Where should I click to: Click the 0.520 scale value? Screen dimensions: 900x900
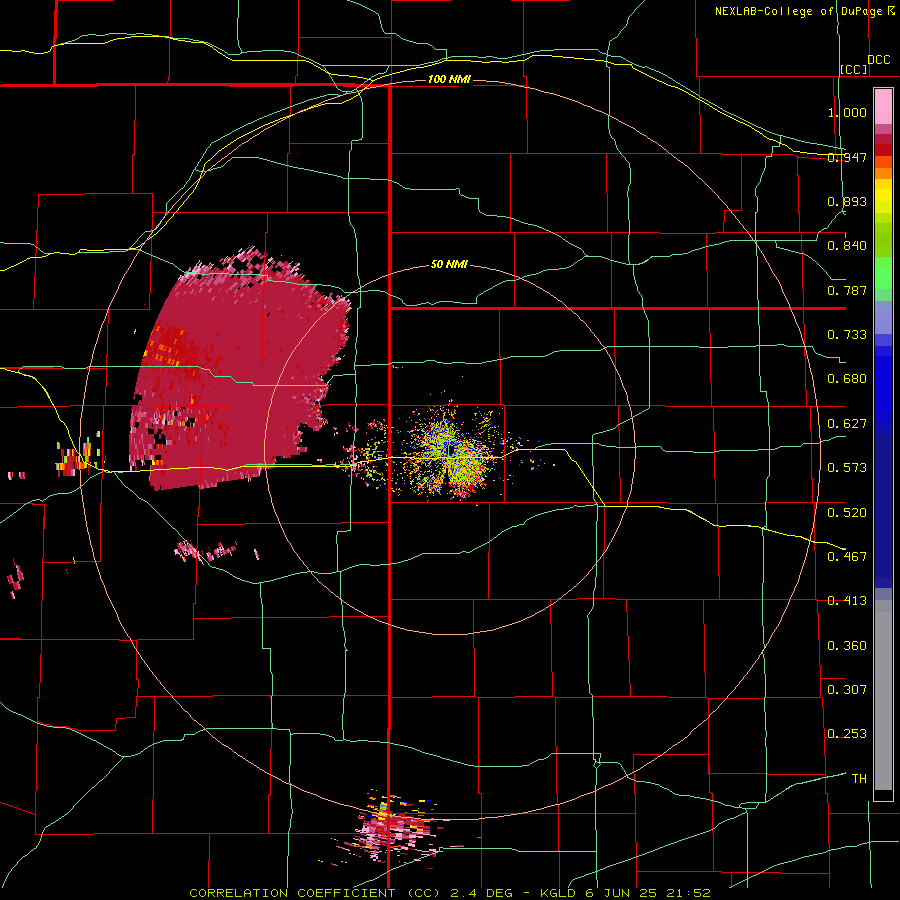pos(847,513)
